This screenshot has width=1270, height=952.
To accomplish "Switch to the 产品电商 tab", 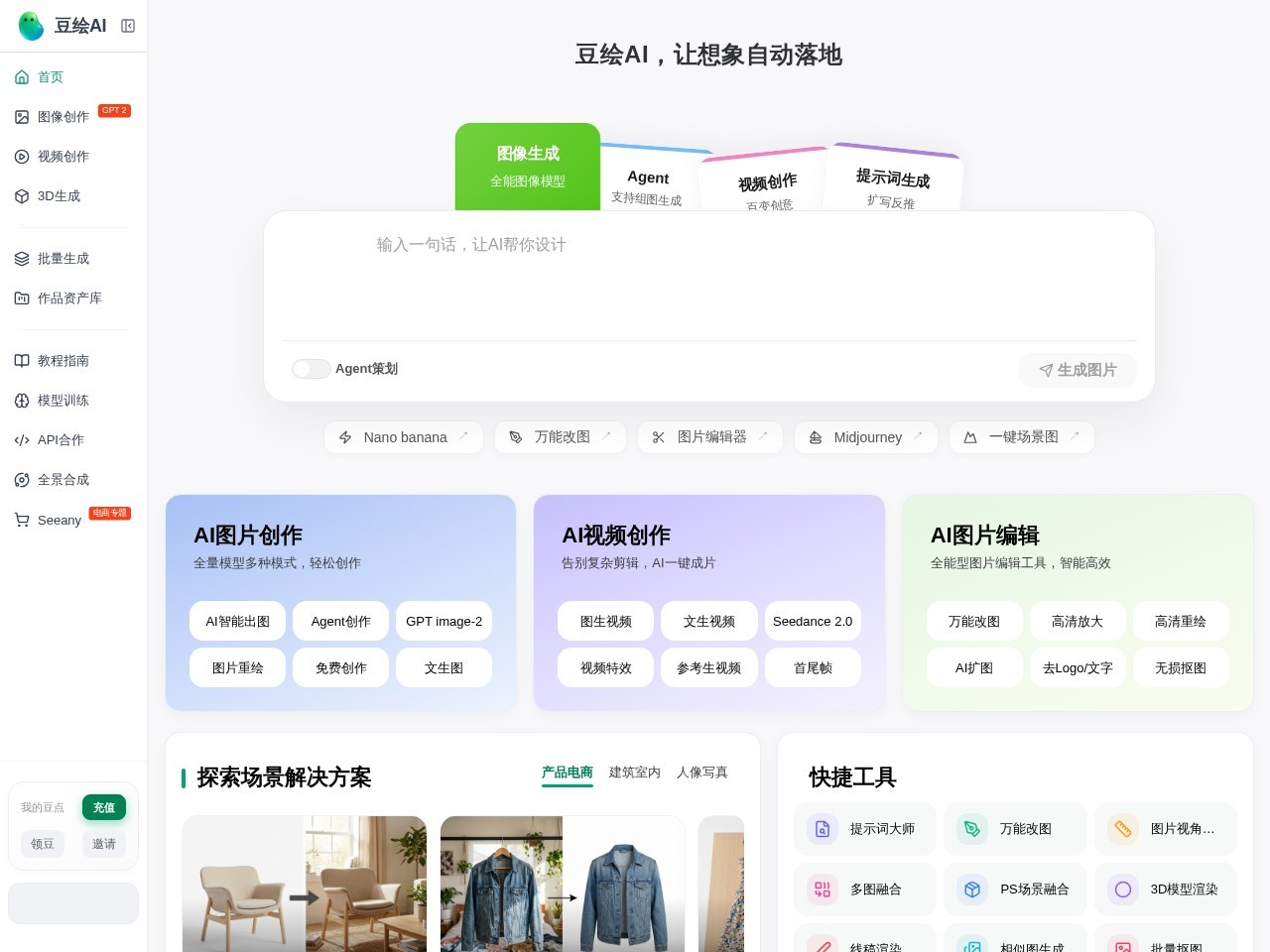I will [568, 773].
